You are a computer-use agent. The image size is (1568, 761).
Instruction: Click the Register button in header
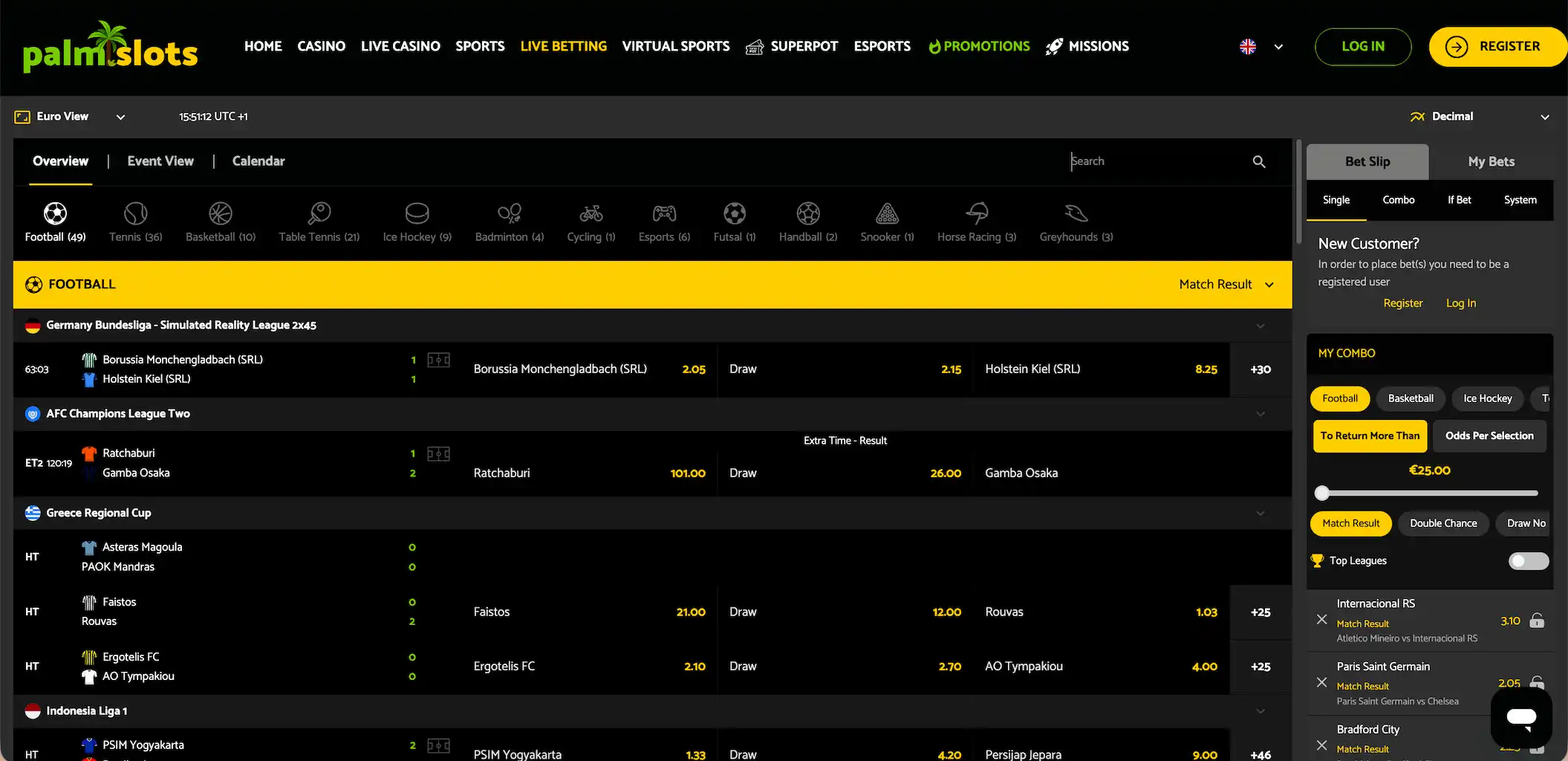click(1497, 47)
